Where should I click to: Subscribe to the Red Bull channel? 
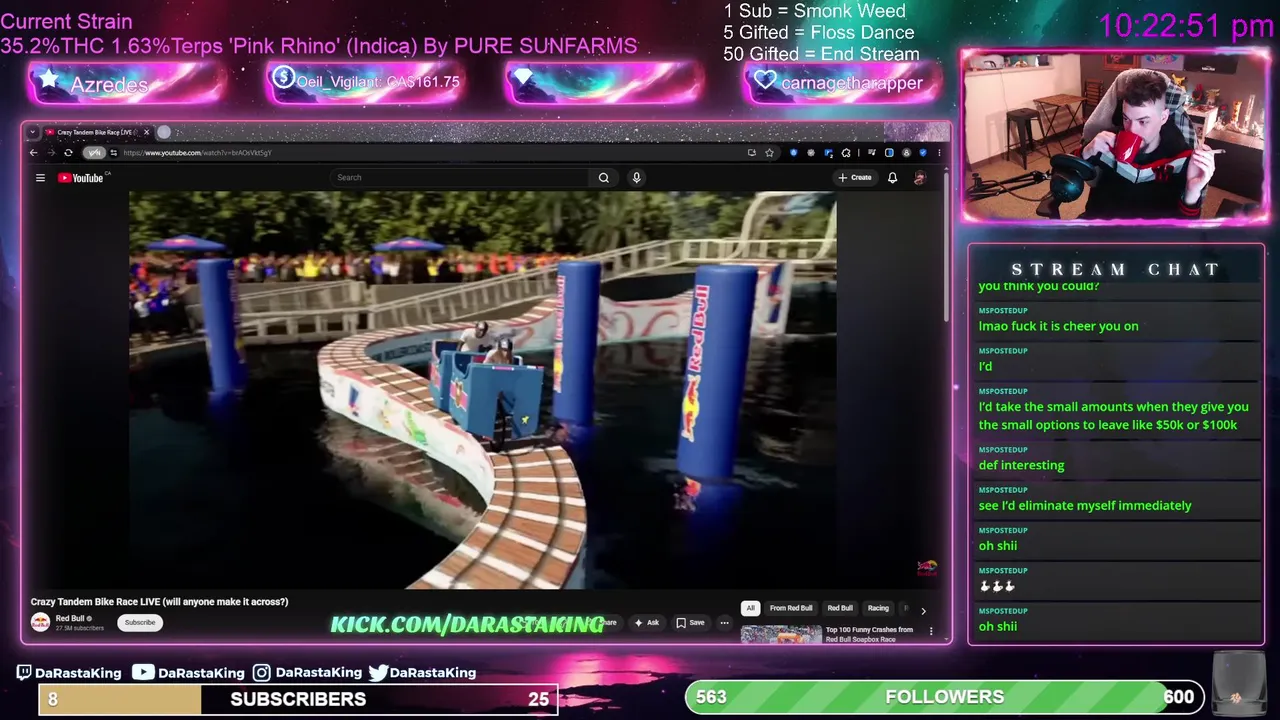point(140,623)
